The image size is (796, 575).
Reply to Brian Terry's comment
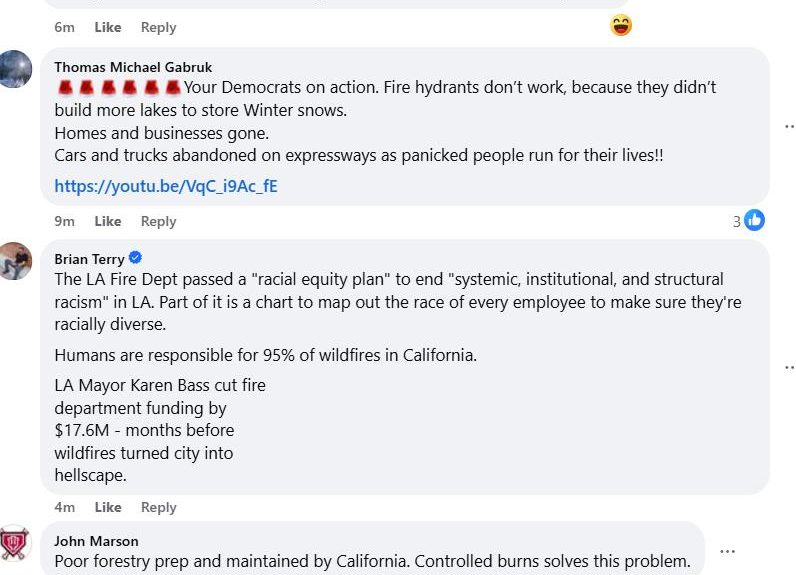(x=158, y=507)
